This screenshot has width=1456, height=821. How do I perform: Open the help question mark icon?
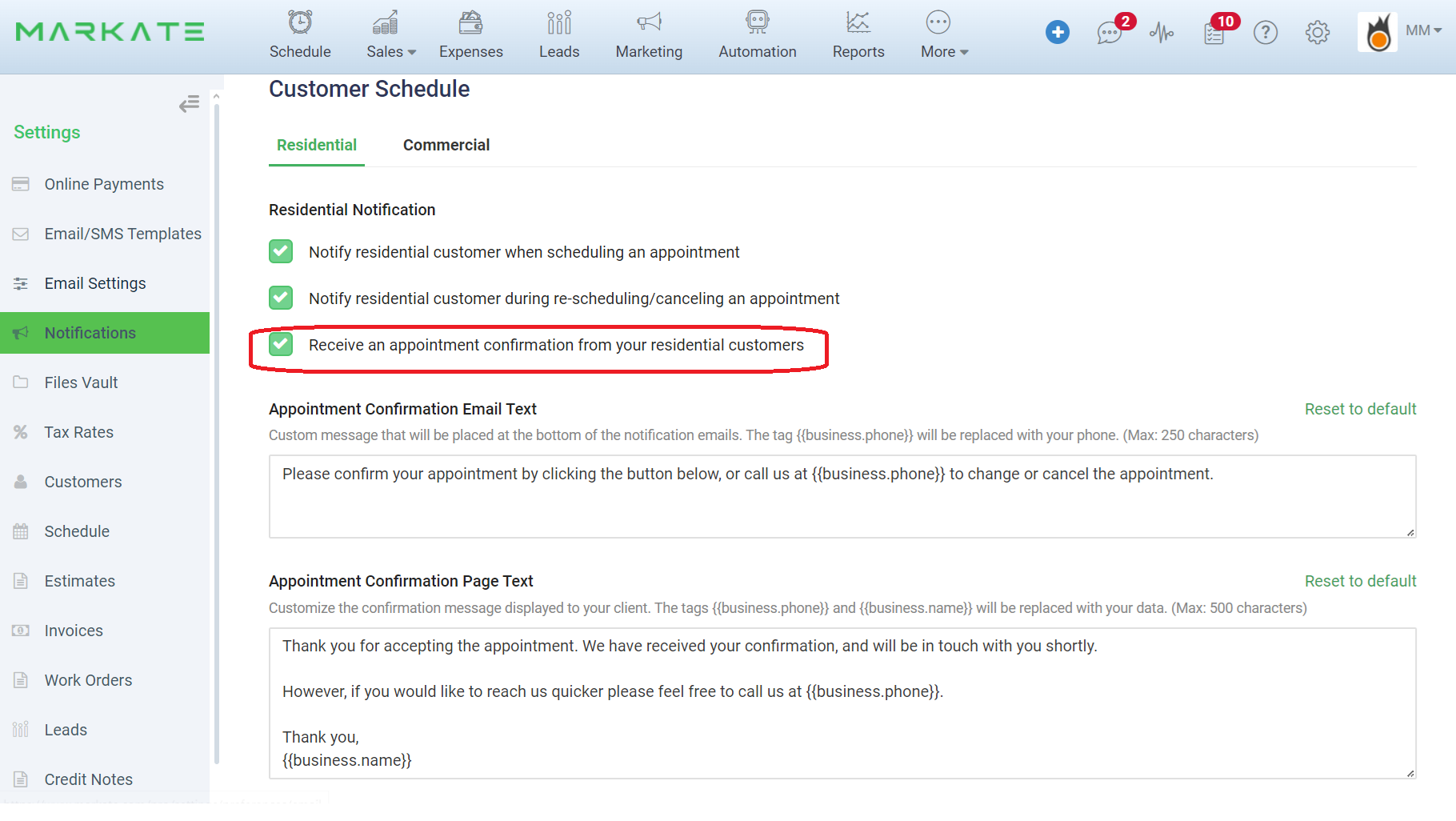pyautogui.click(x=1266, y=32)
